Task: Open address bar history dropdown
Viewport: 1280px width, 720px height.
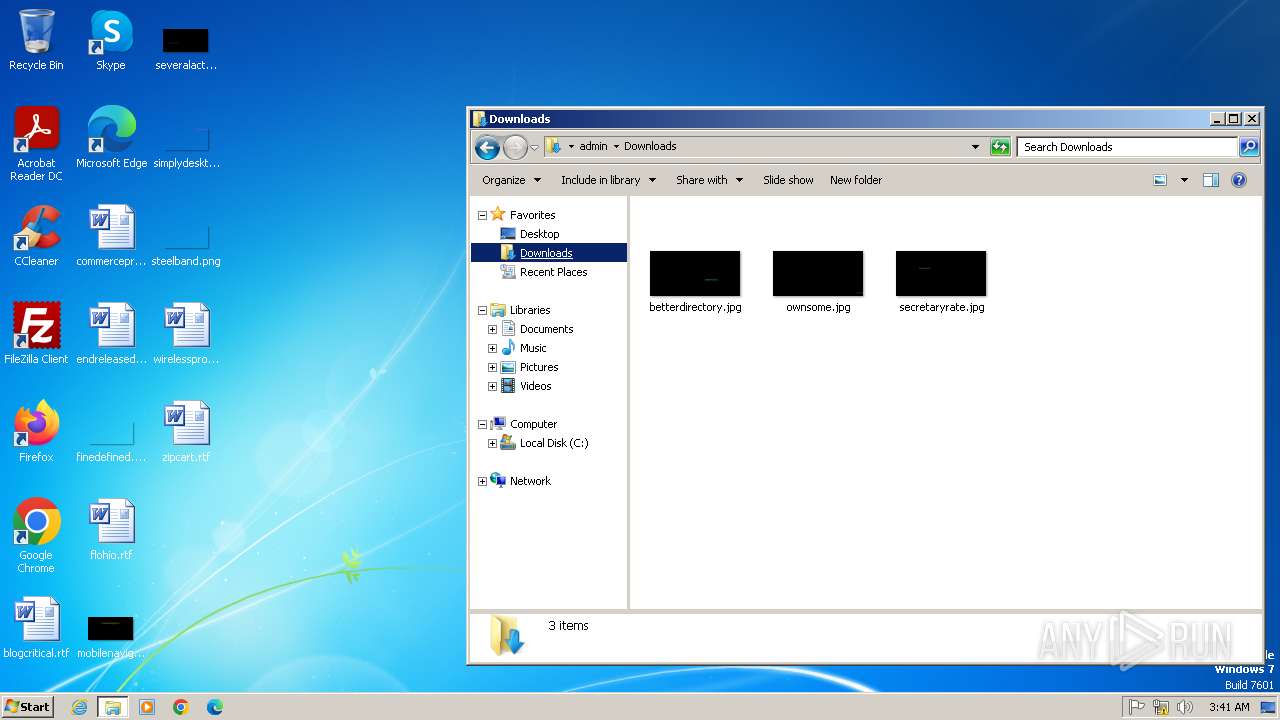Action: (x=975, y=147)
